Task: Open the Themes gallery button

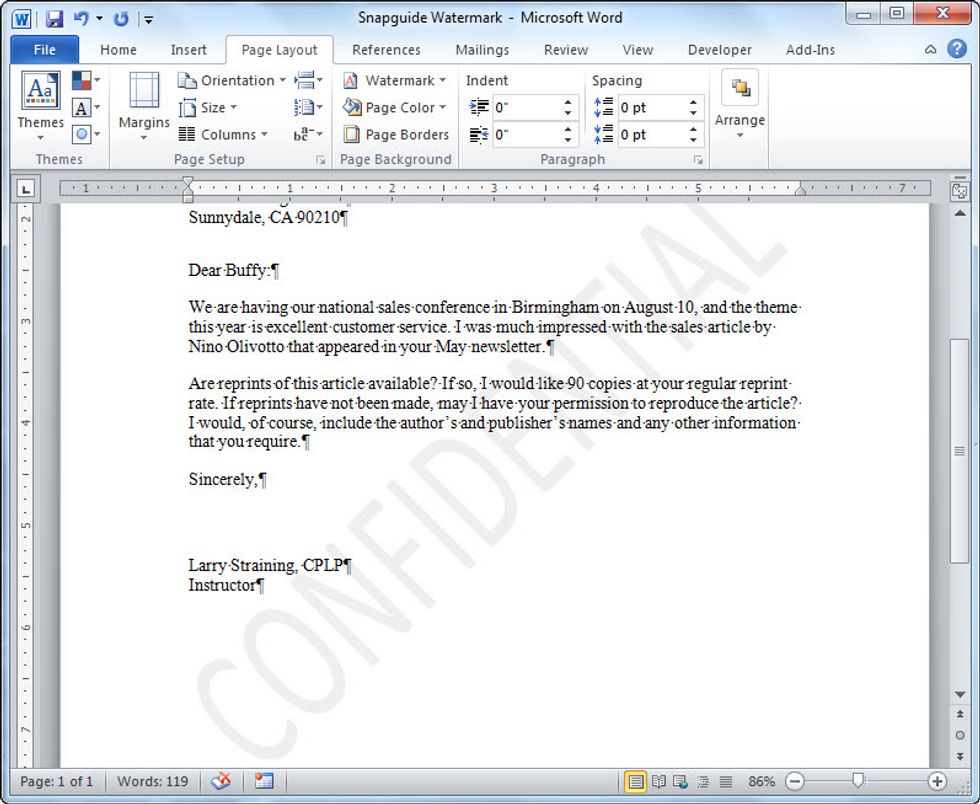Action: pos(40,103)
